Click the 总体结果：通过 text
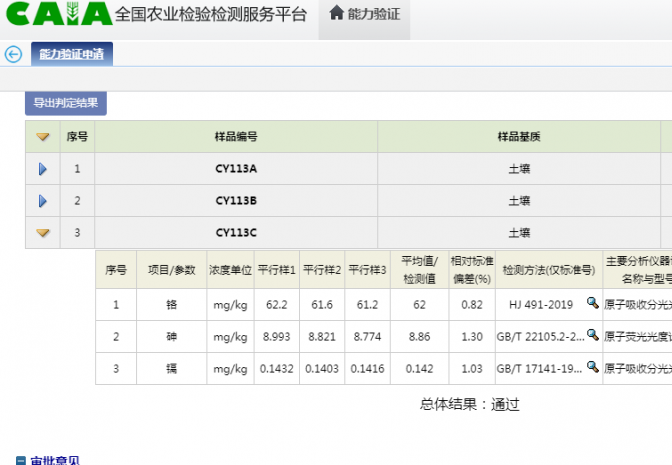The width and height of the screenshot is (672, 465). pos(469,404)
